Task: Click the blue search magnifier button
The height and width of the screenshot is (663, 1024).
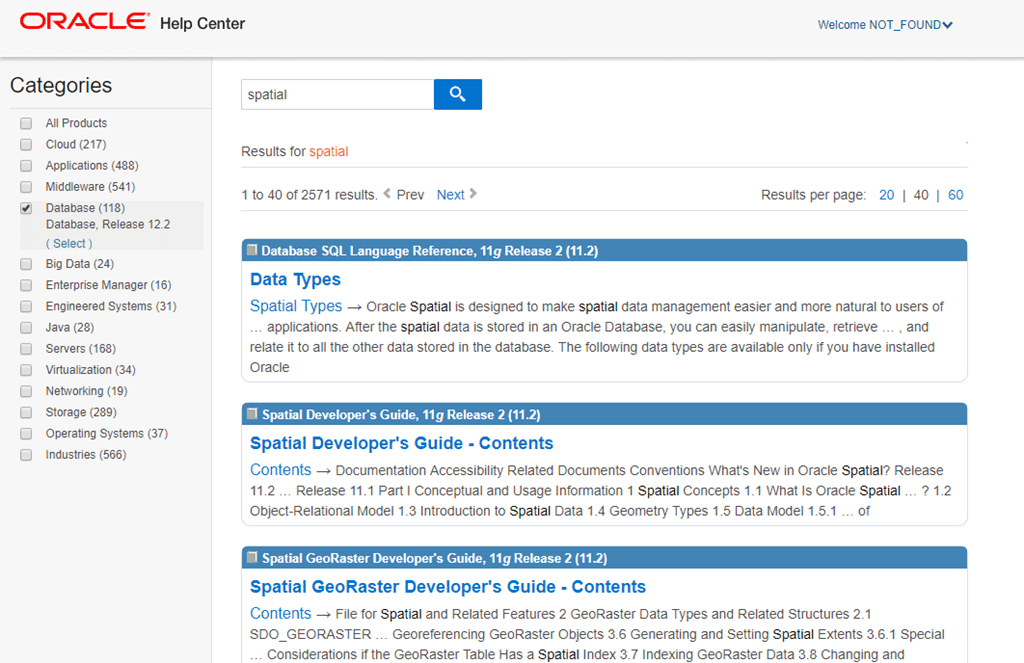Action: pos(458,94)
